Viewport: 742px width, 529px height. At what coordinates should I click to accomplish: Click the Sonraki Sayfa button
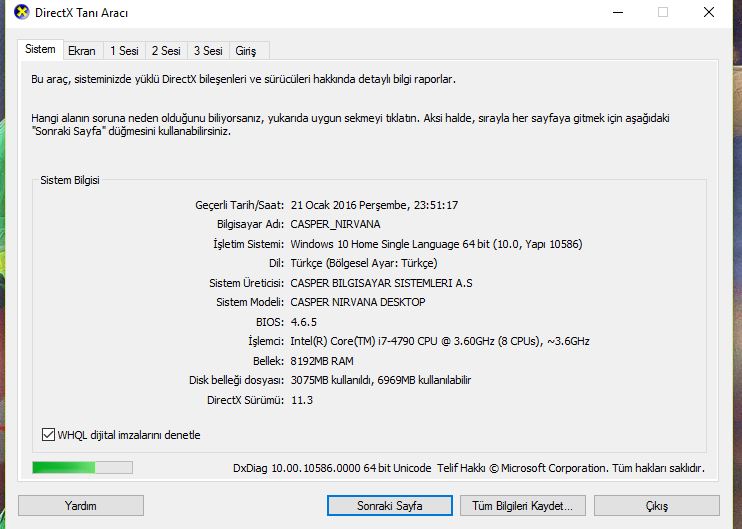click(389, 506)
